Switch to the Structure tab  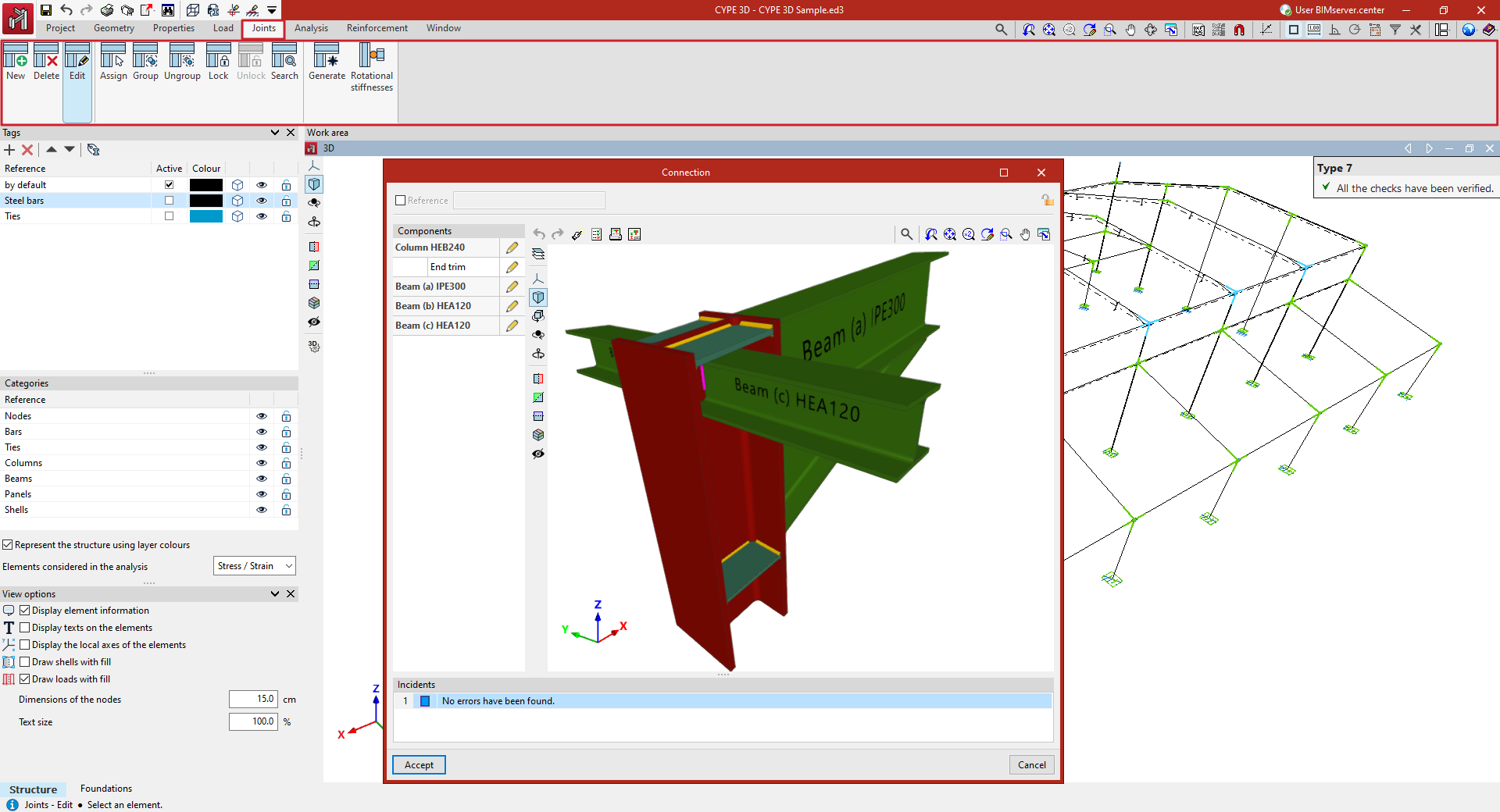pos(33,789)
